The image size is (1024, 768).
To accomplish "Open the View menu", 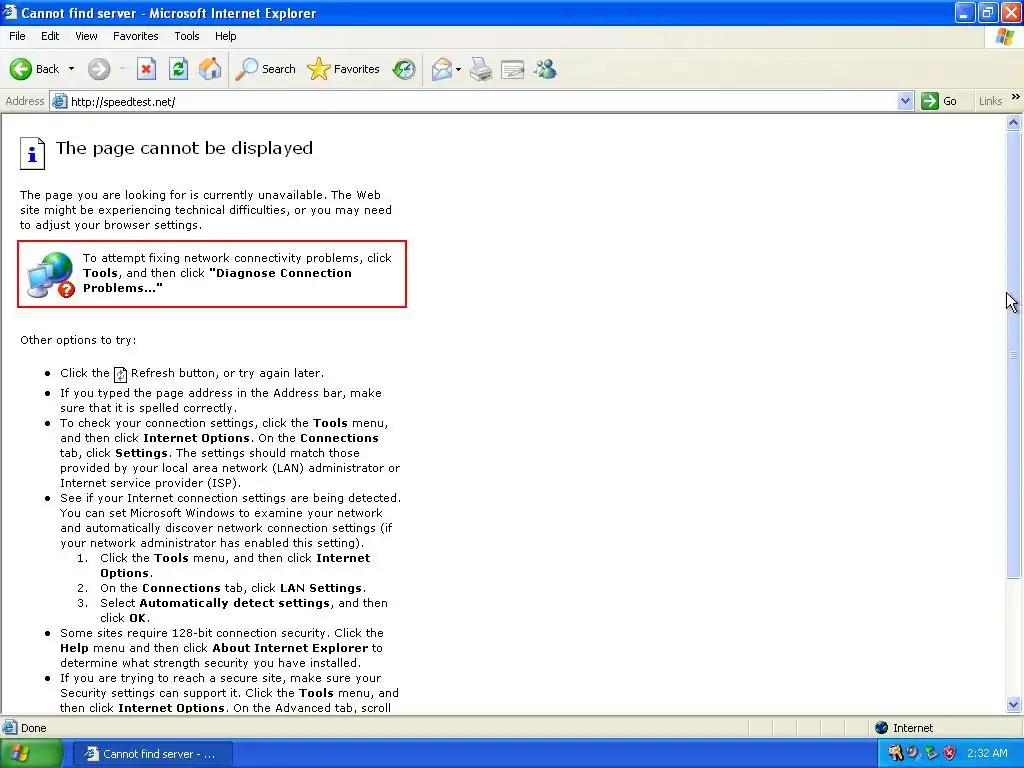I will (x=86, y=36).
